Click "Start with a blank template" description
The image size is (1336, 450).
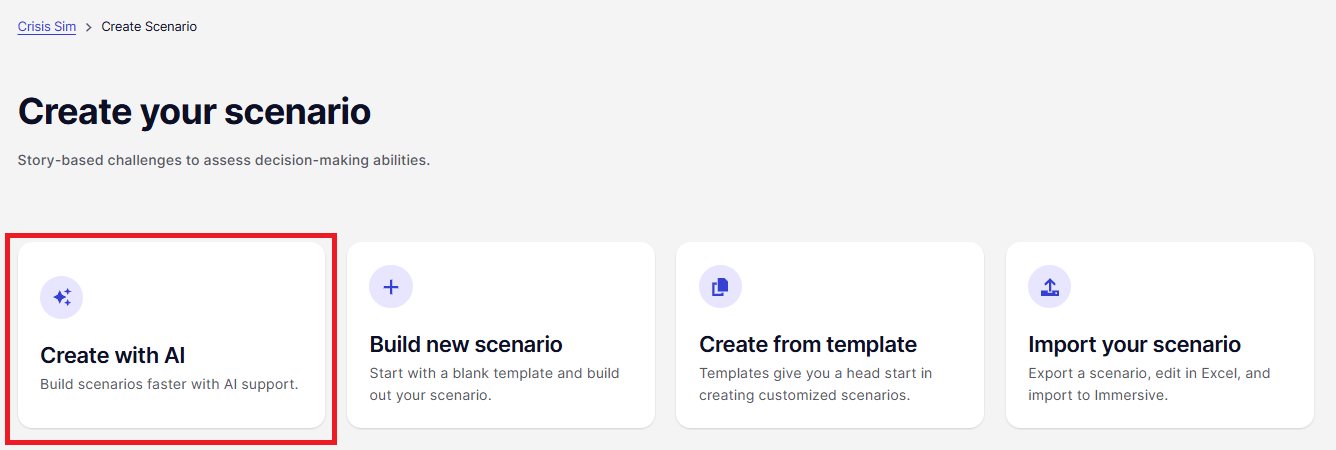pos(495,384)
